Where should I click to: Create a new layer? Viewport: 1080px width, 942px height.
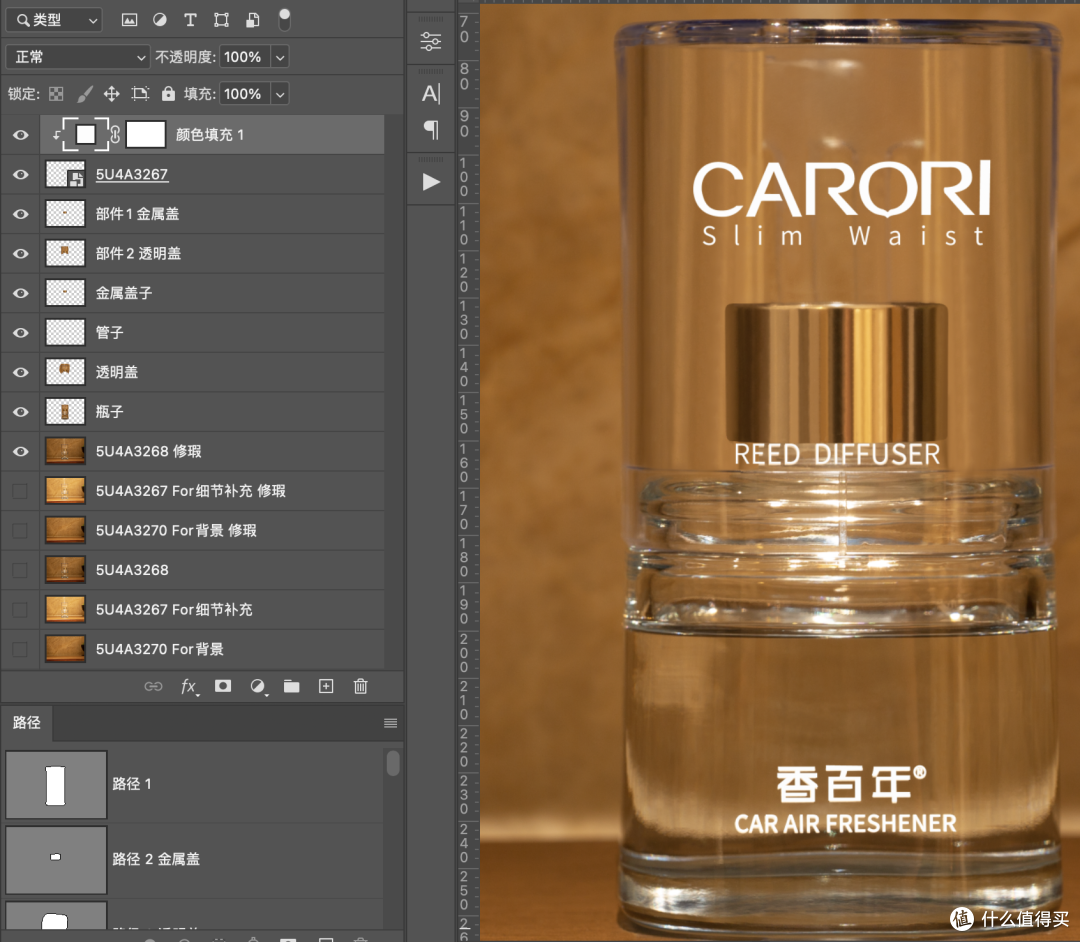[326, 686]
